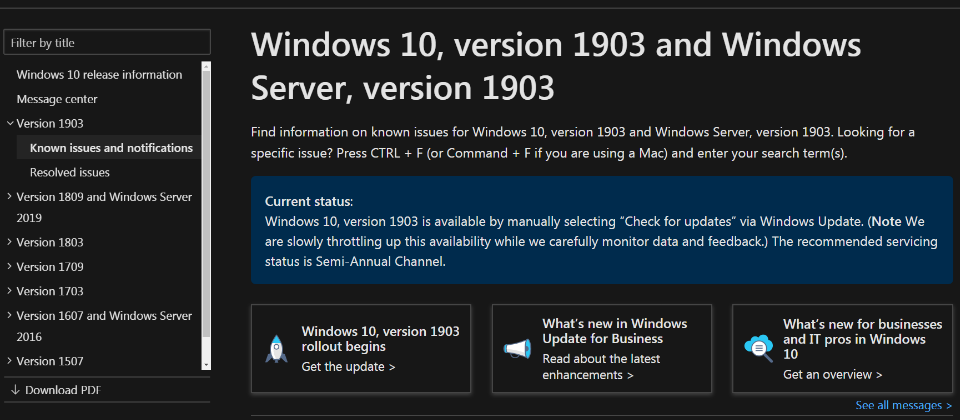Click the rocket icon on rollout card
960x420 pixels.
click(x=276, y=349)
